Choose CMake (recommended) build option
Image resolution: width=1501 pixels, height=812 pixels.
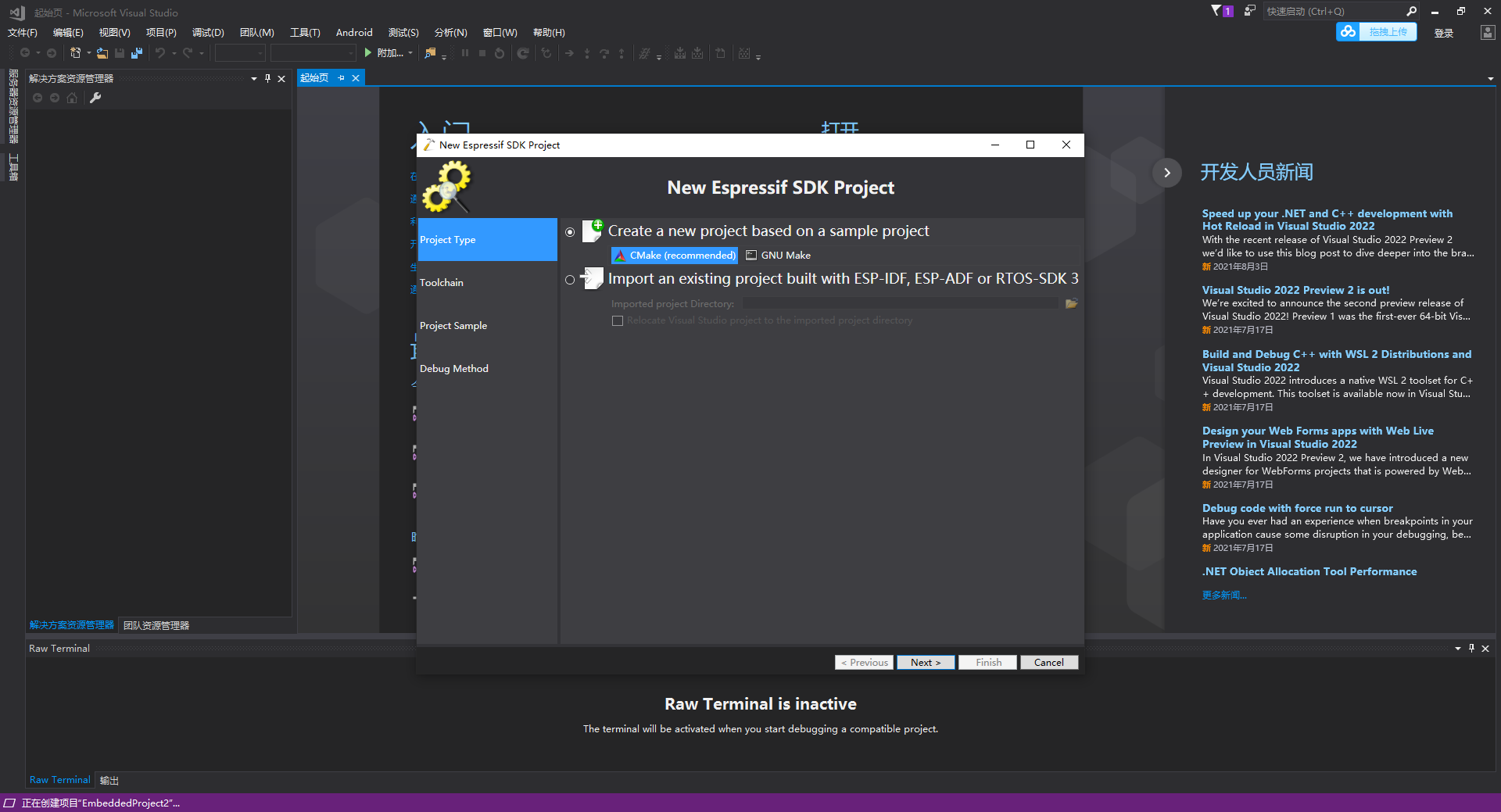675,256
